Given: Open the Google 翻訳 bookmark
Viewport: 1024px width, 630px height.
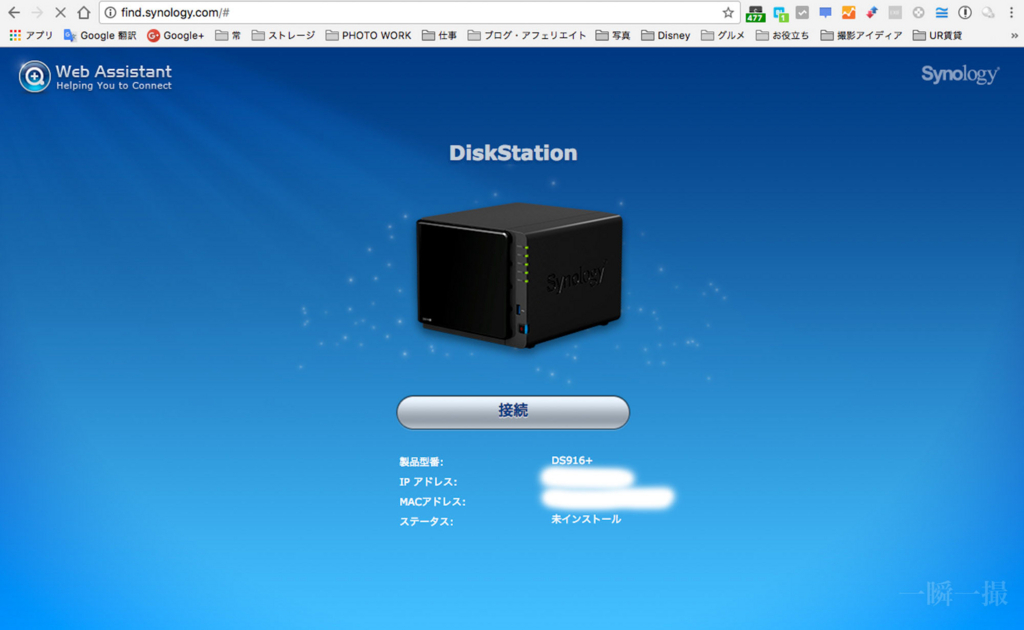Looking at the screenshot, I should tap(100, 35).
